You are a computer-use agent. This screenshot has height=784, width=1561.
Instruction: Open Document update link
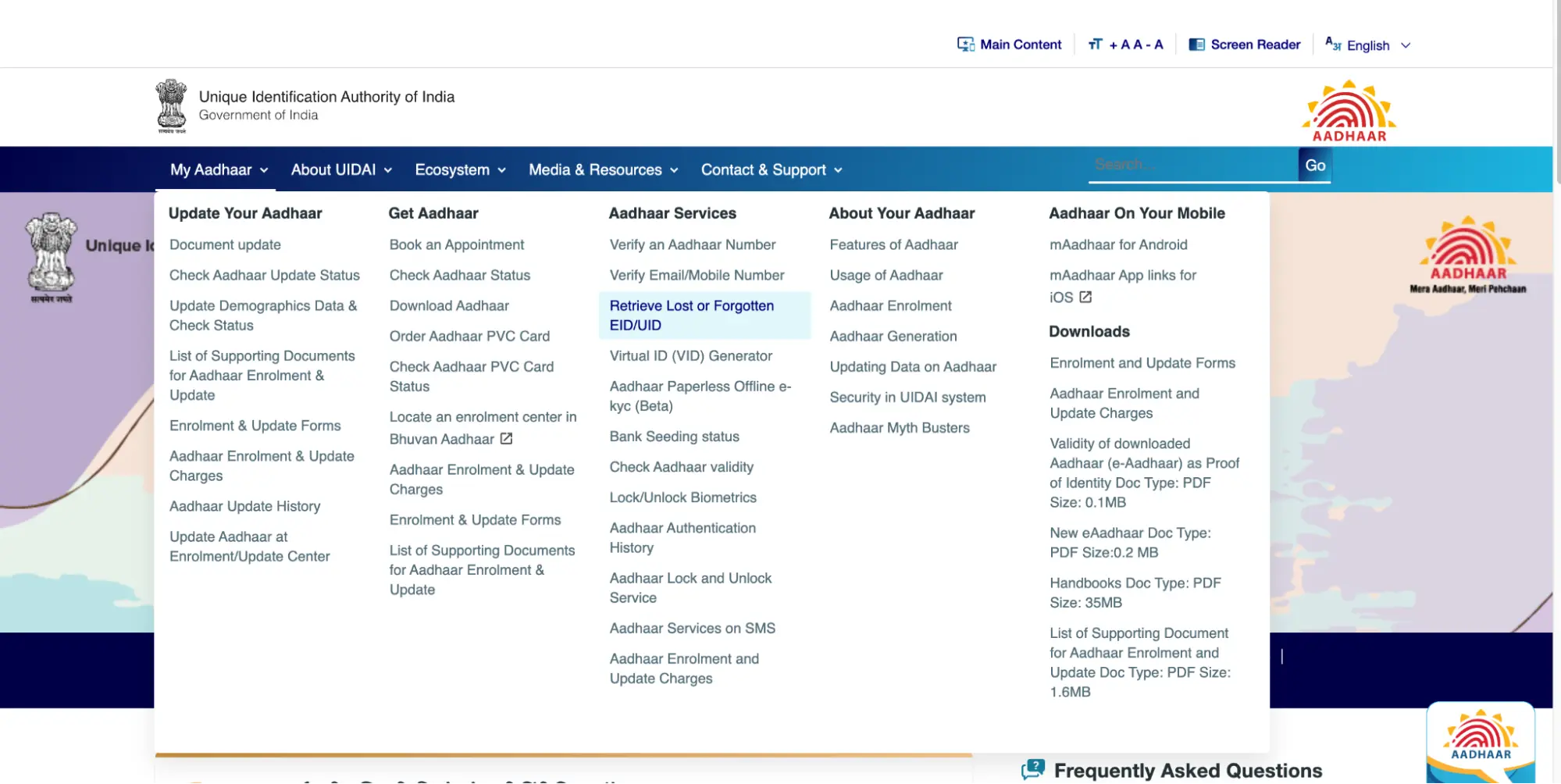coord(225,244)
